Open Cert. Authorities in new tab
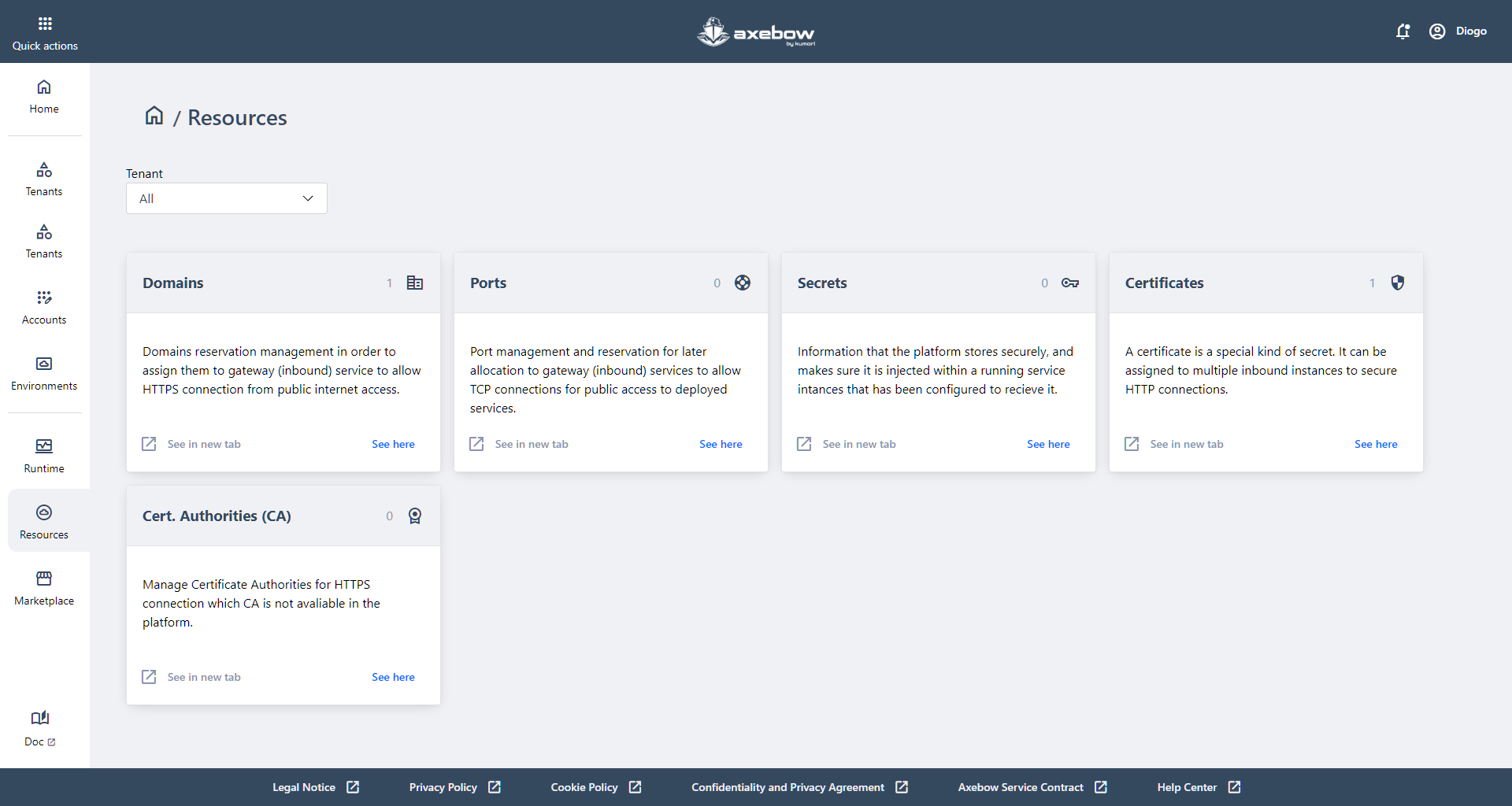This screenshot has width=1512, height=806. 192,677
